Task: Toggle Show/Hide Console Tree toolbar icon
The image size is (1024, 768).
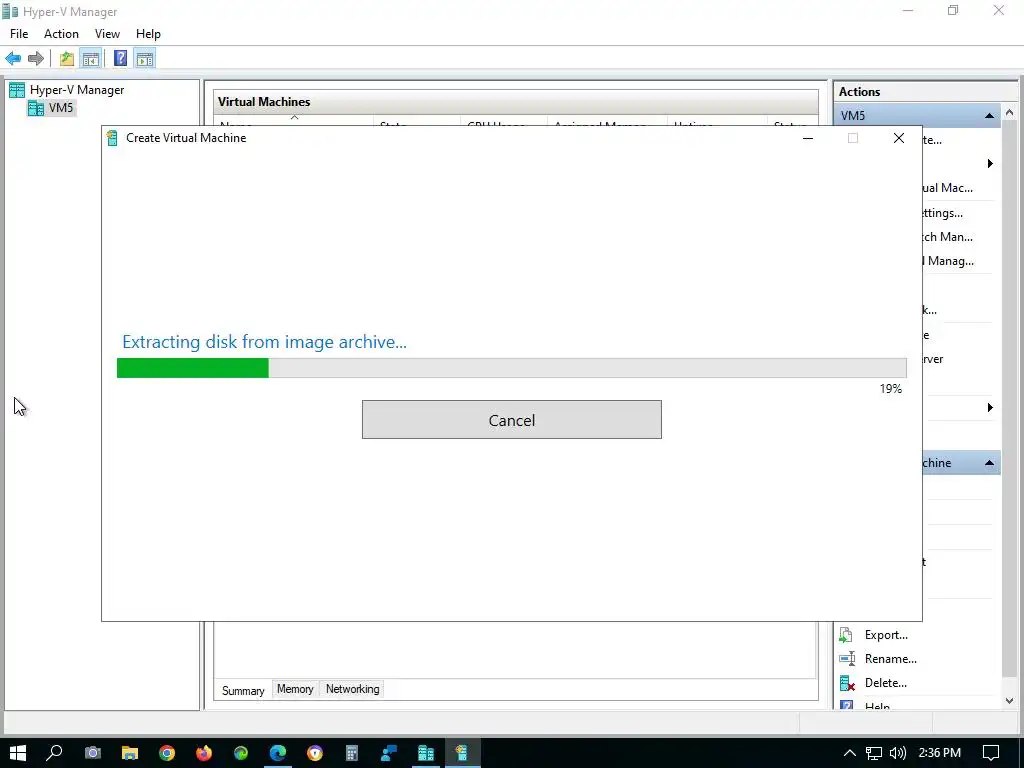Action: click(x=91, y=59)
